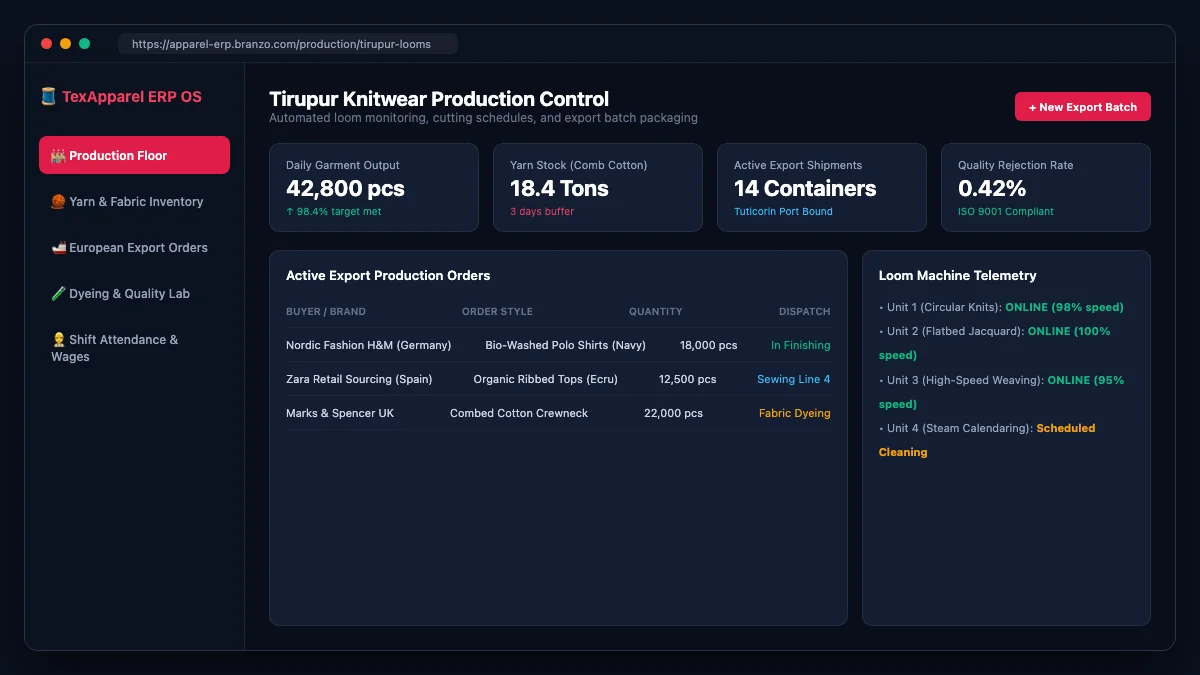The image size is (1200, 675).
Task: Open Shift Attendance & Wages
Action: [x=134, y=348]
